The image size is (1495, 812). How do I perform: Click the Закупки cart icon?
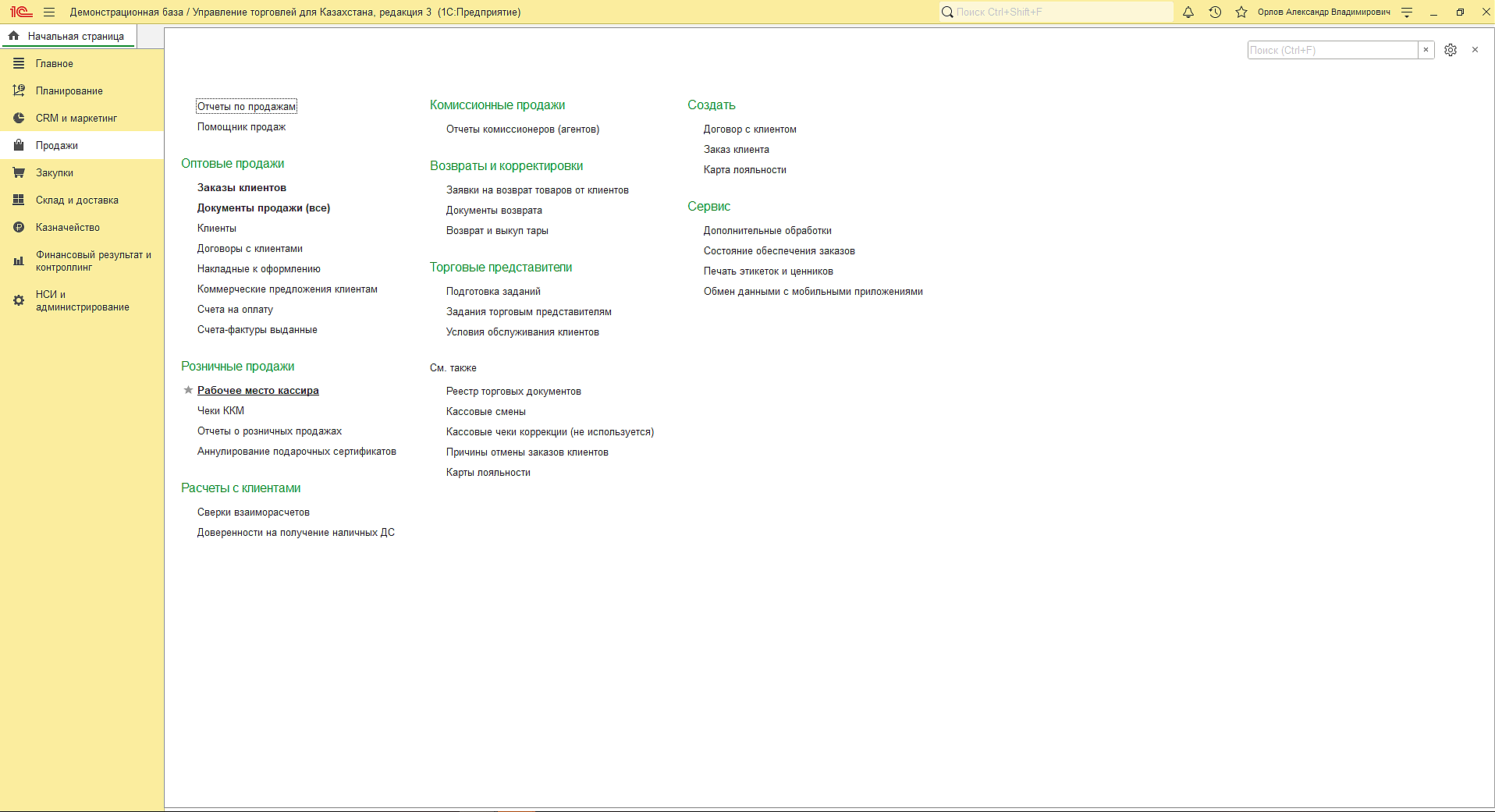19,172
